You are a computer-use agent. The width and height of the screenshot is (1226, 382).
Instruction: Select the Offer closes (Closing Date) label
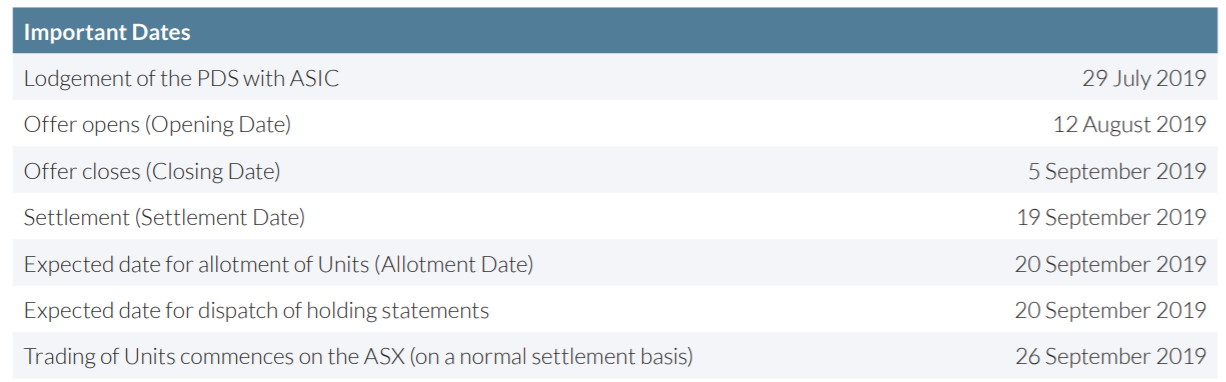tap(152, 171)
